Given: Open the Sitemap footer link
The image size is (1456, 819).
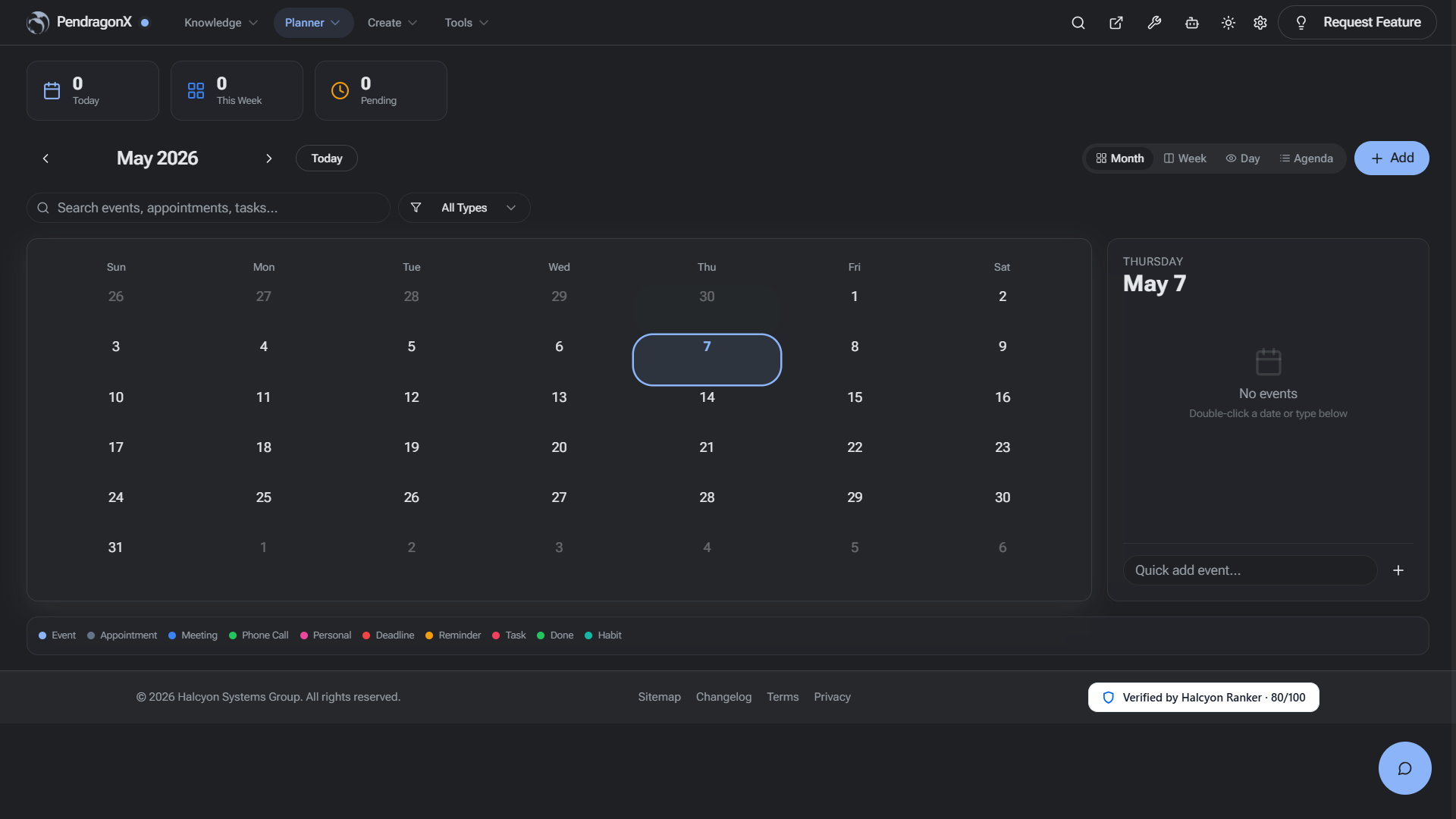Looking at the screenshot, I should pyautogui.click(x=659, y=697).
